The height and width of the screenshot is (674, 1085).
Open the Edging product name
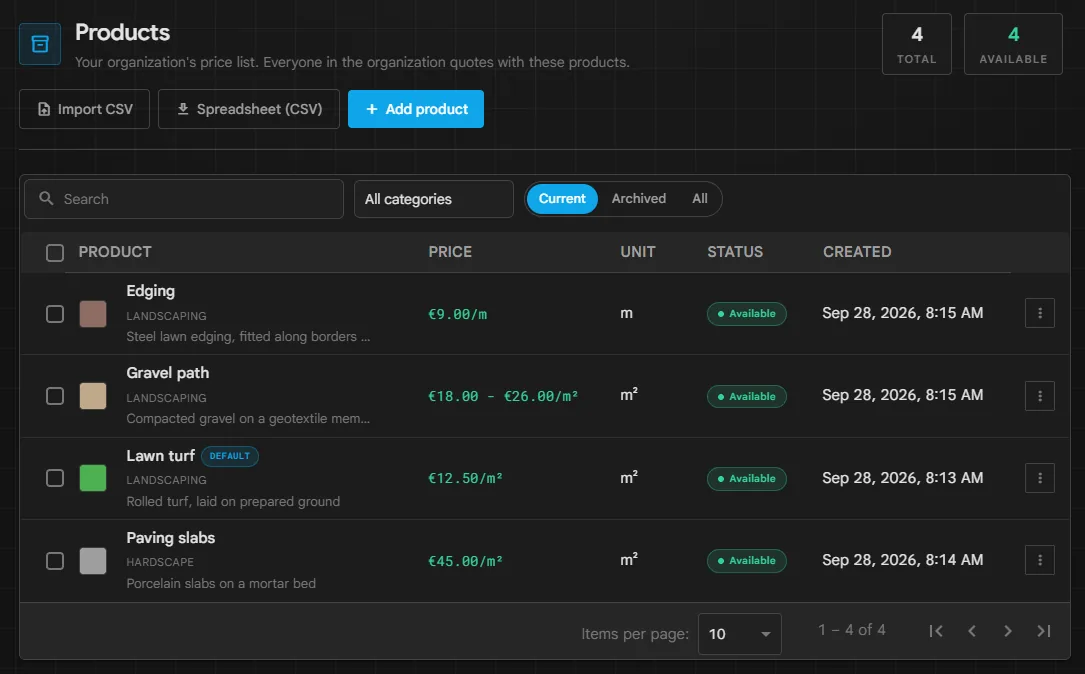click(151, 291)
